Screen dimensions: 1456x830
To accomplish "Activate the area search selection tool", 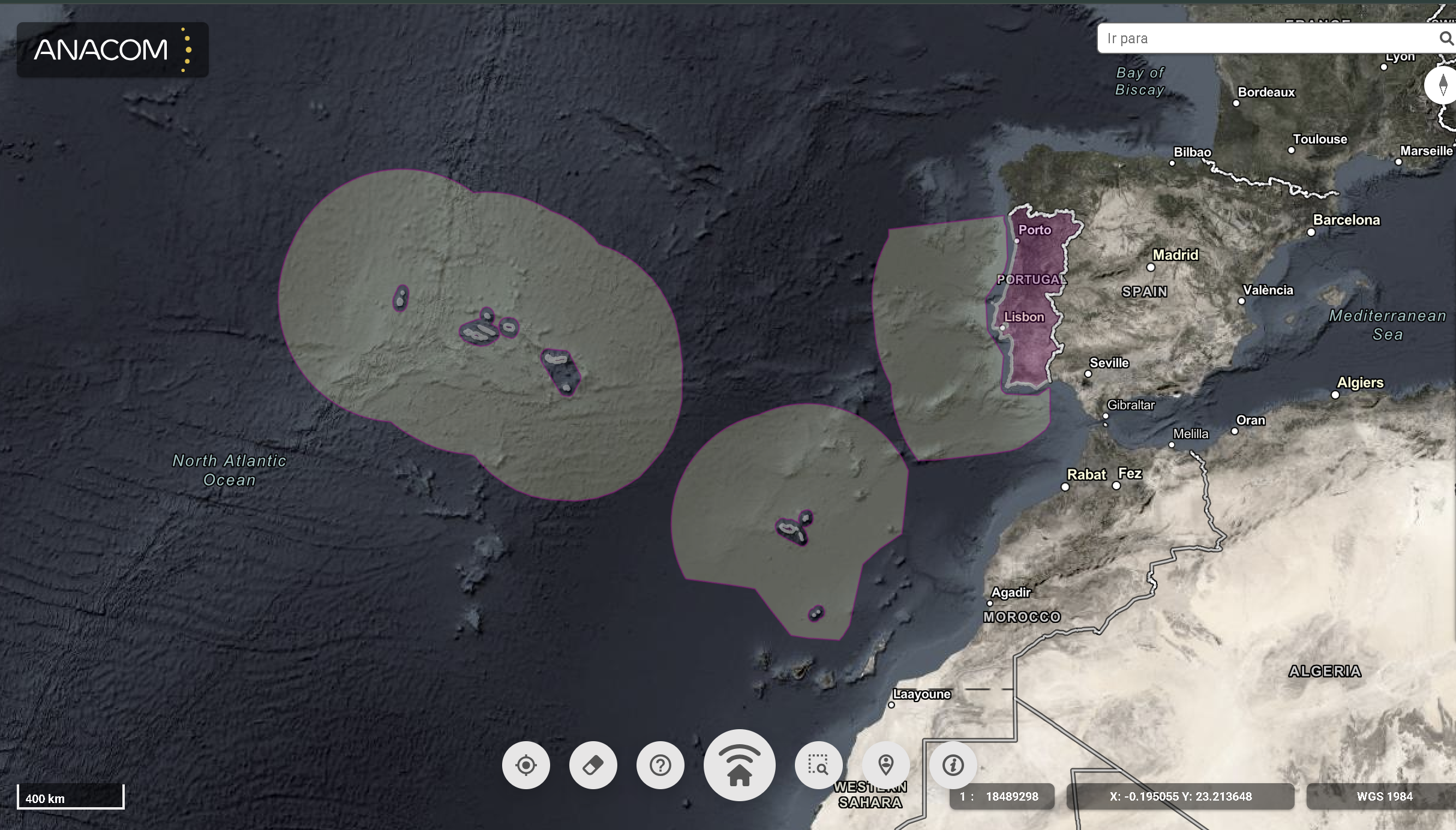I will pos(818,765).
